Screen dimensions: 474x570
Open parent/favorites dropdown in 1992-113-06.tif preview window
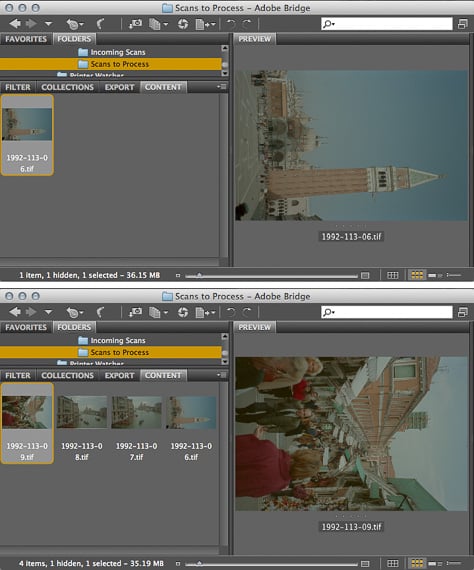click(48, 24)
